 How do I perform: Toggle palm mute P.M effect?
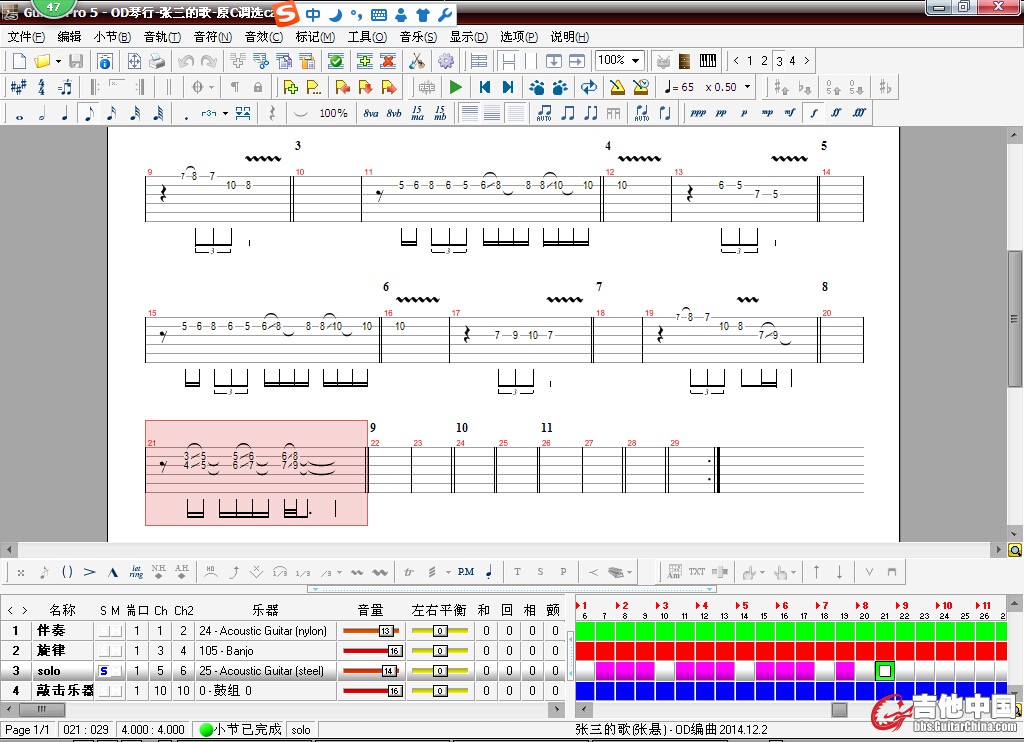[466, 572]
